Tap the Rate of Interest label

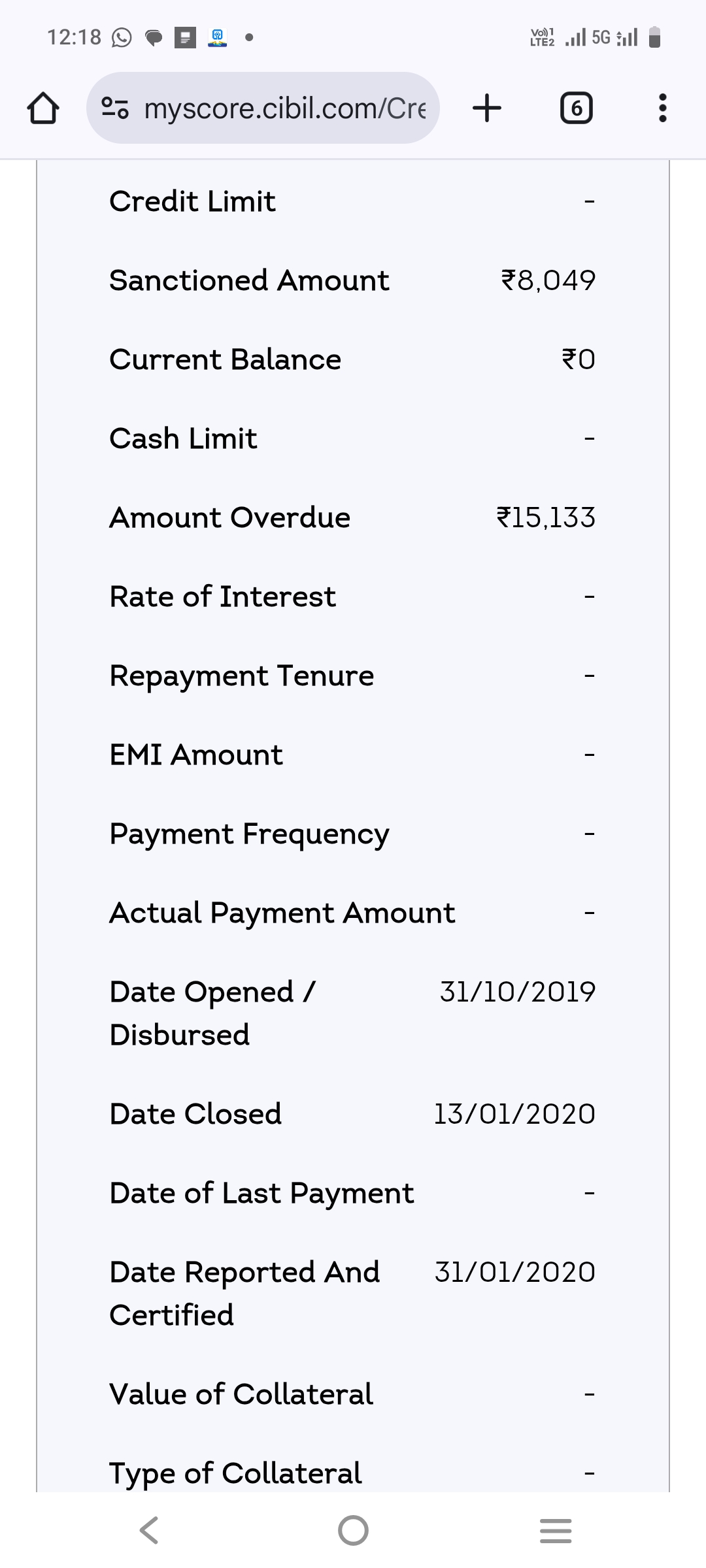coord(222,597)
